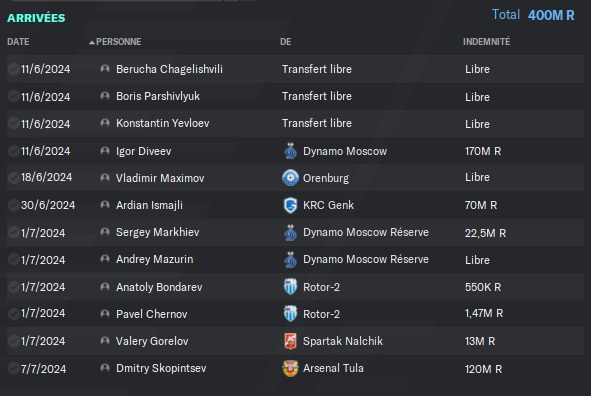Toggle the checkmark circle on the 18/6/2024 row
Viewport: 591px width, 396px height.
pos(14,177)
